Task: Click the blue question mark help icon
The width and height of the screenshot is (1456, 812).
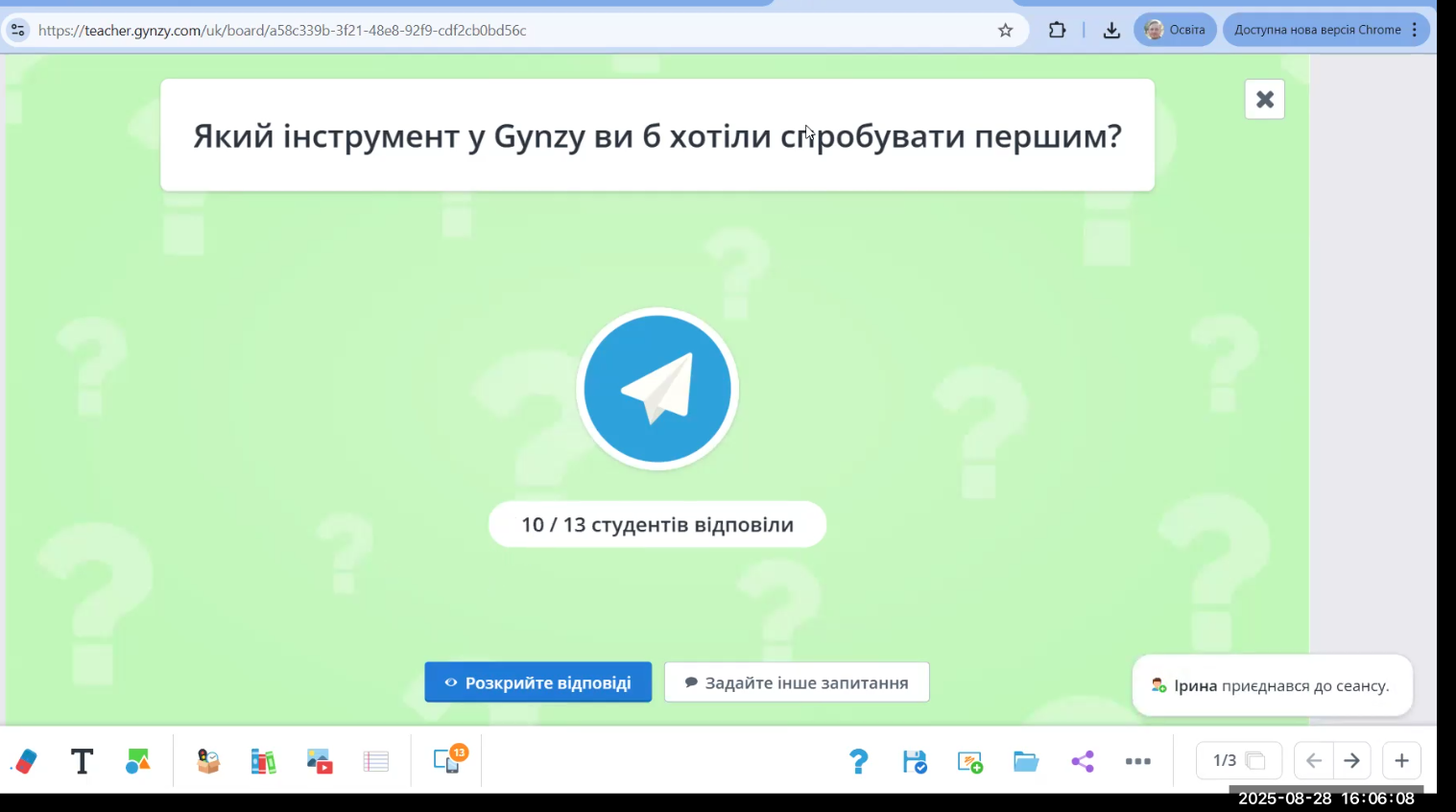Action: pos(859,761)
